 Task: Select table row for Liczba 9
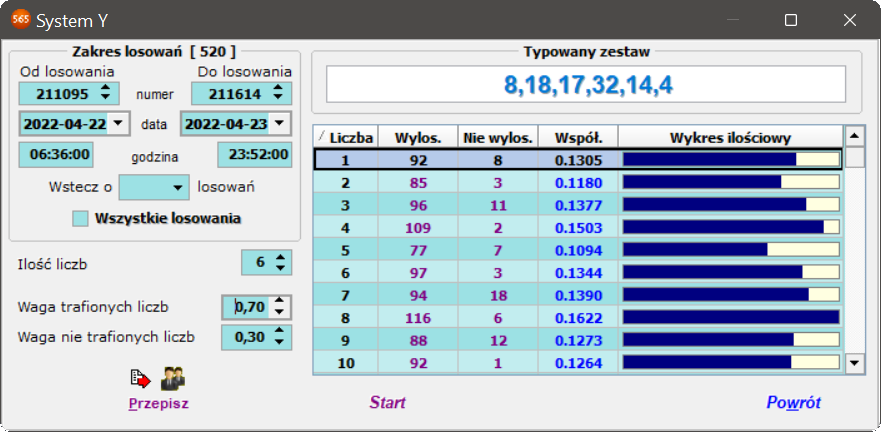click(x=578, y=340)
